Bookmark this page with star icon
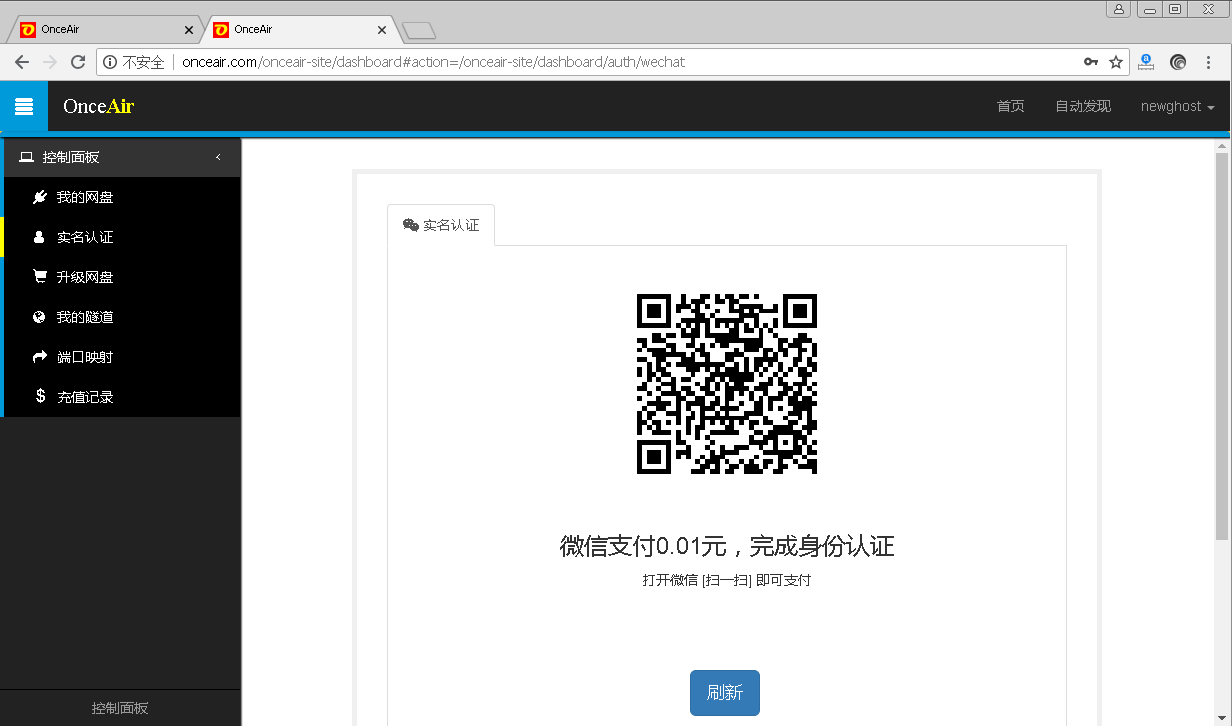The height and width of the screenshot is (726, 1232). click(1116, 62)
